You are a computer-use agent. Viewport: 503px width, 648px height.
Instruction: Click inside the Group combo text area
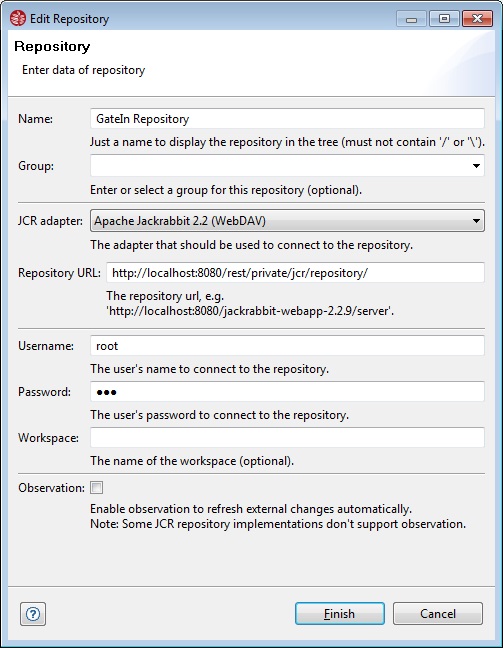[x=280, y=166]
